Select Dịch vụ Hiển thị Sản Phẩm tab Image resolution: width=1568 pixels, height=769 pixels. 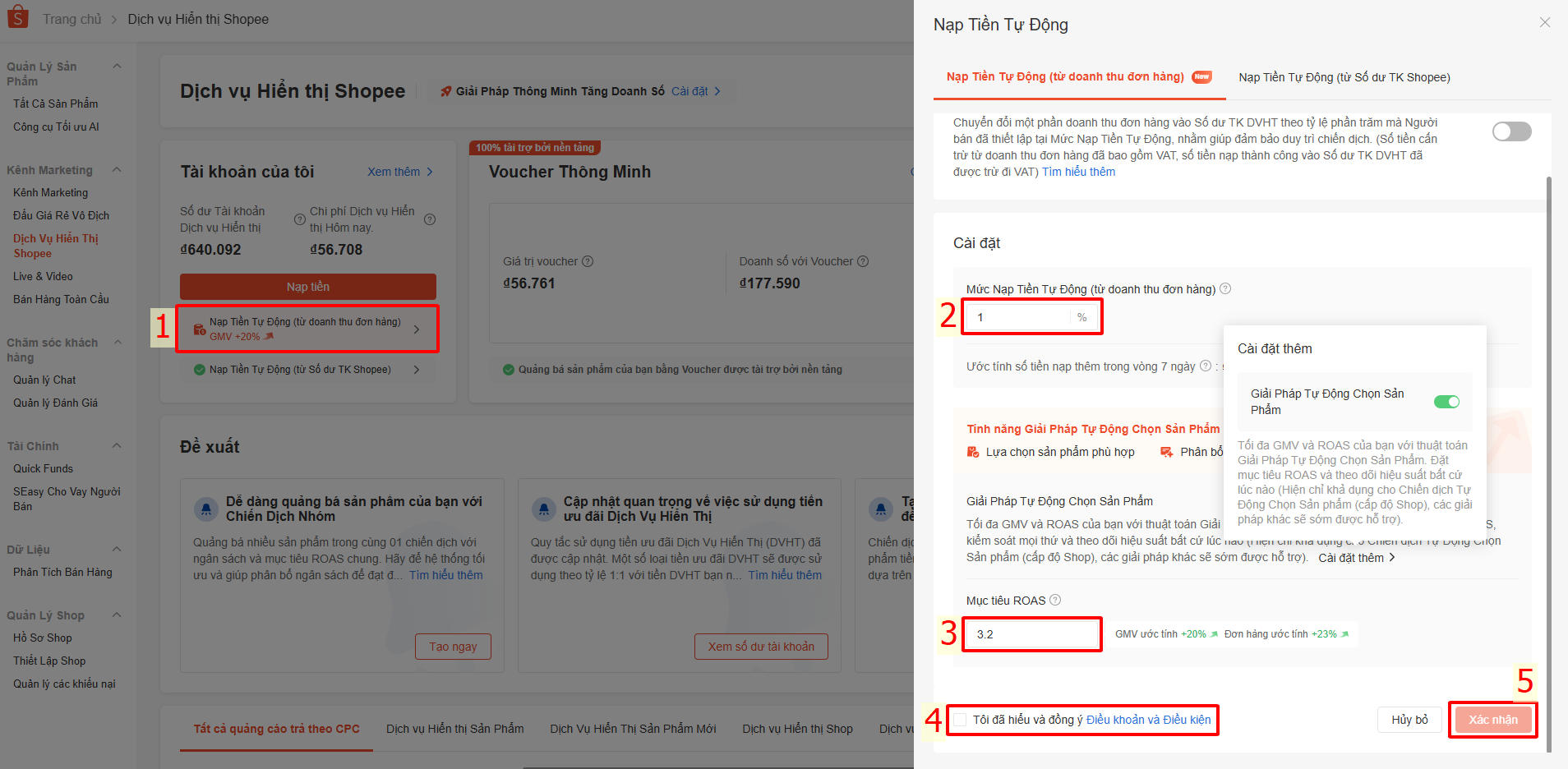[455, 729]
